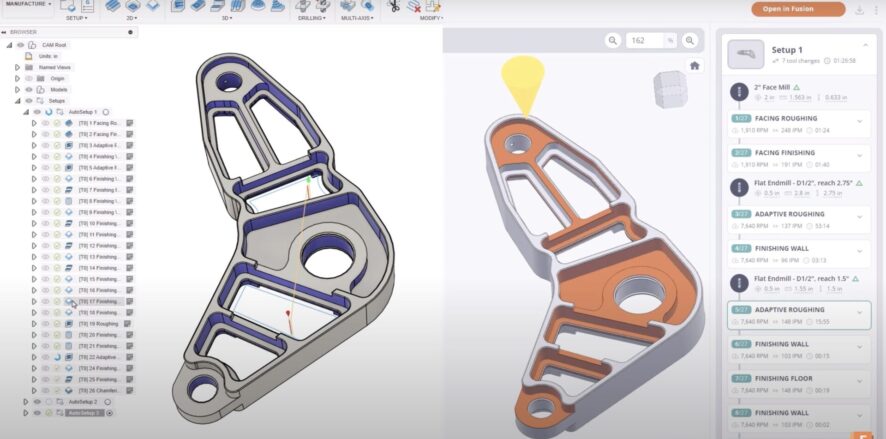
Task: Expand the Named Views node
Action: 18,67
